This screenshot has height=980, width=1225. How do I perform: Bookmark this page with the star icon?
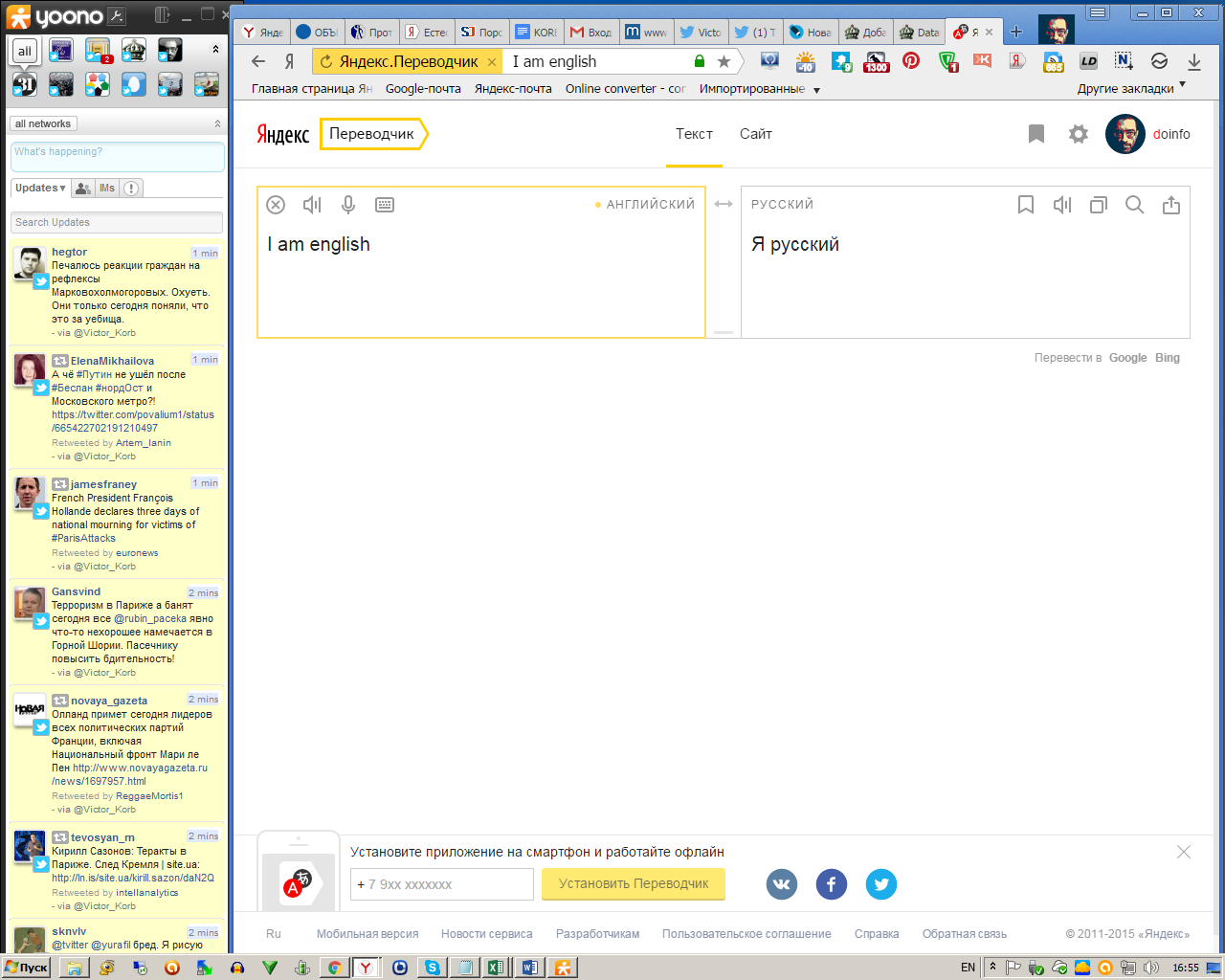click(724, 61)
